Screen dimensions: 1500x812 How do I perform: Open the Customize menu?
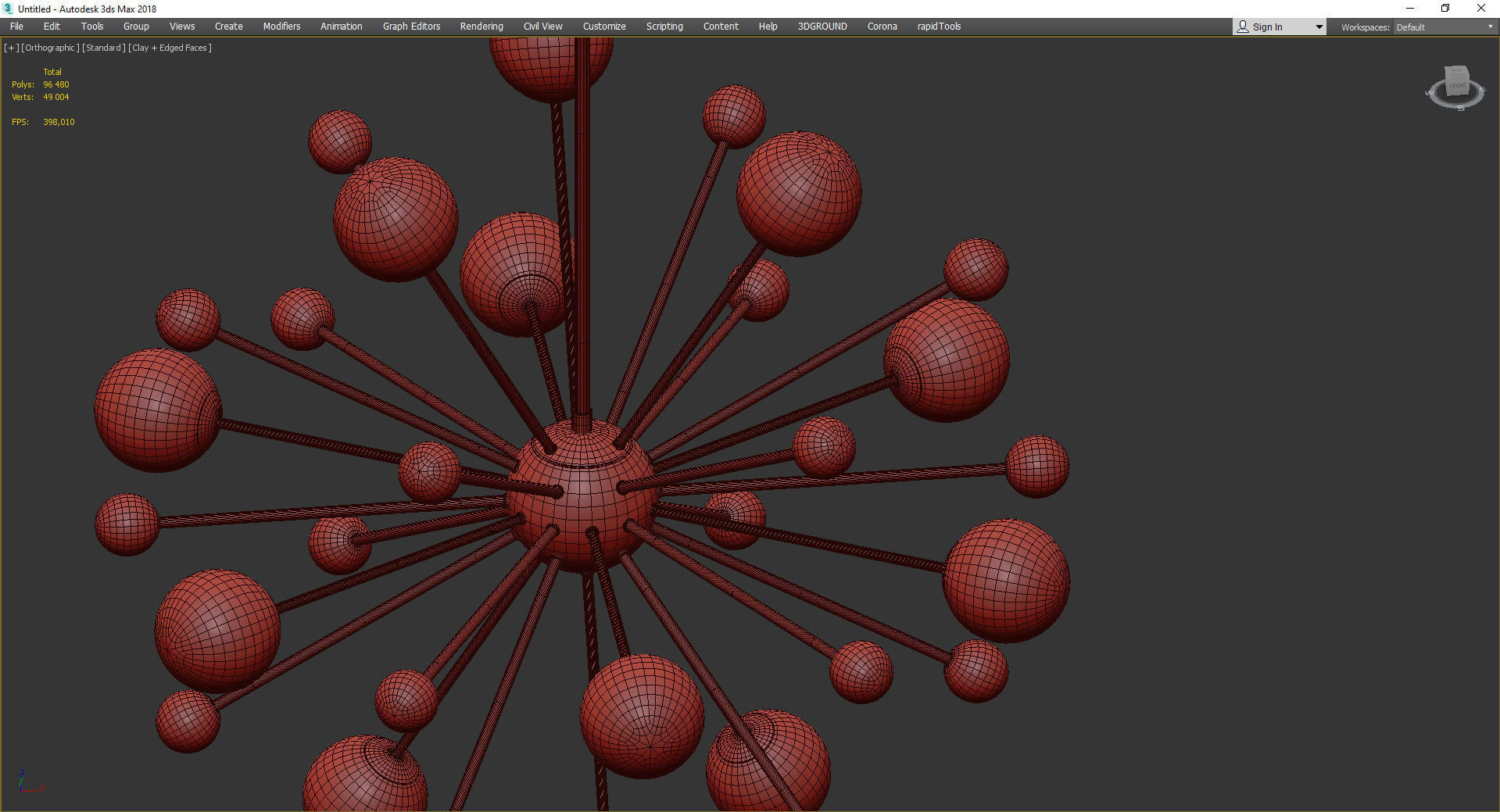click(x=604, y=27)
